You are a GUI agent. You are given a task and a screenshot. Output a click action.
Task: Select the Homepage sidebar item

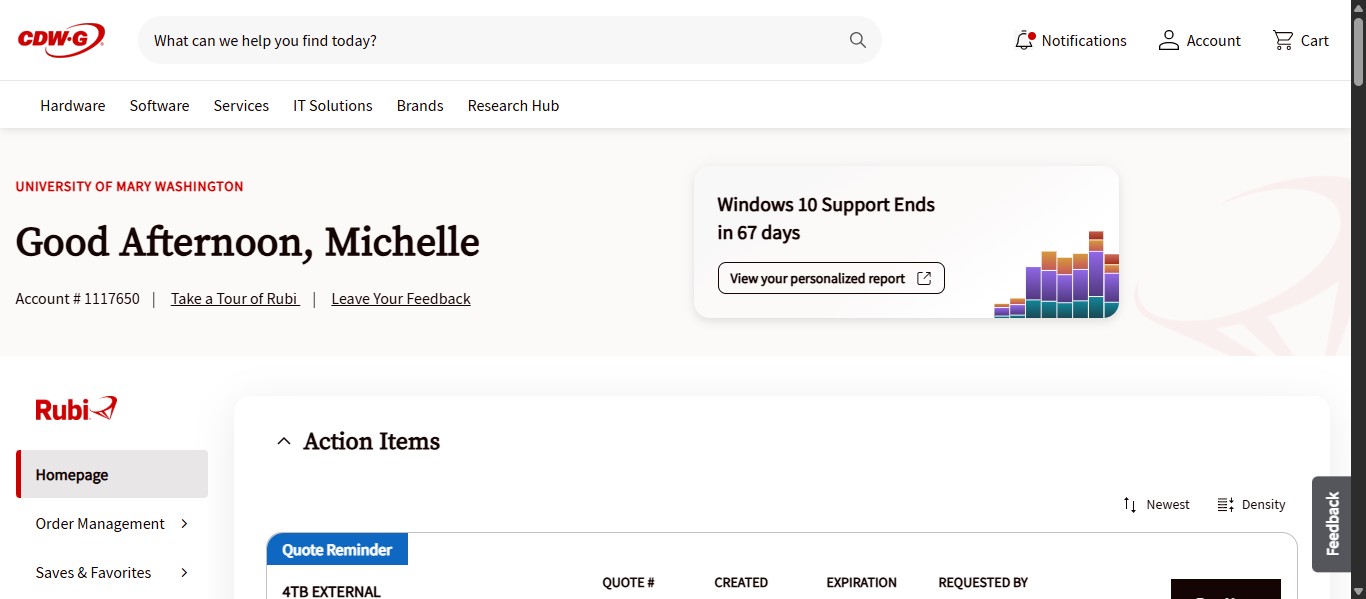[x=112, y=475]
